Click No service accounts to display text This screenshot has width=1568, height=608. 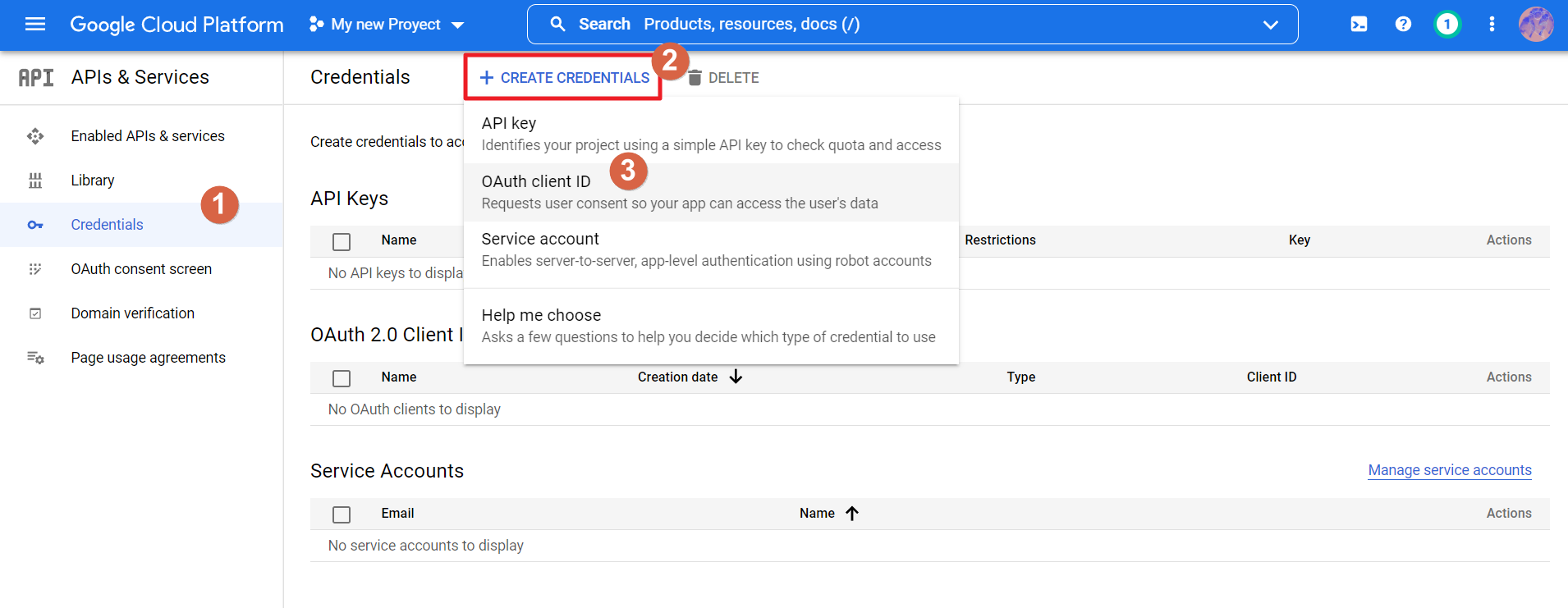pyautogui.click(x=426, y=546)
